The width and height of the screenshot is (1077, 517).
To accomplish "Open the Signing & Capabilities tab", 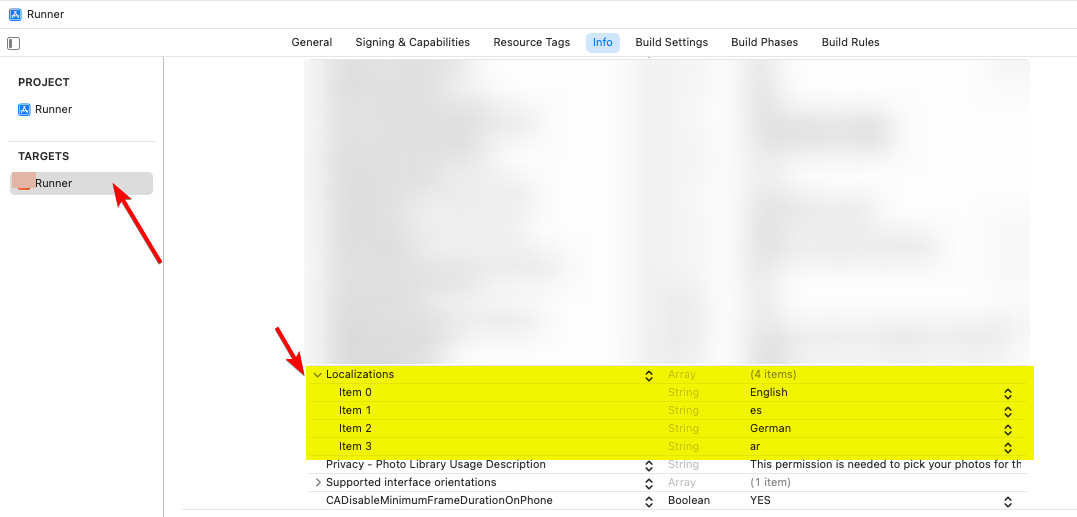I will [x=413, y=43].
